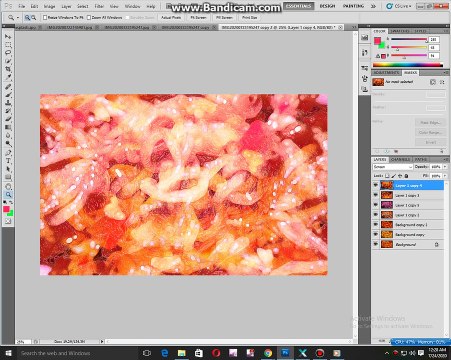Open the Image menu
This screenshot has height=360, width=451.
point(49,6)
